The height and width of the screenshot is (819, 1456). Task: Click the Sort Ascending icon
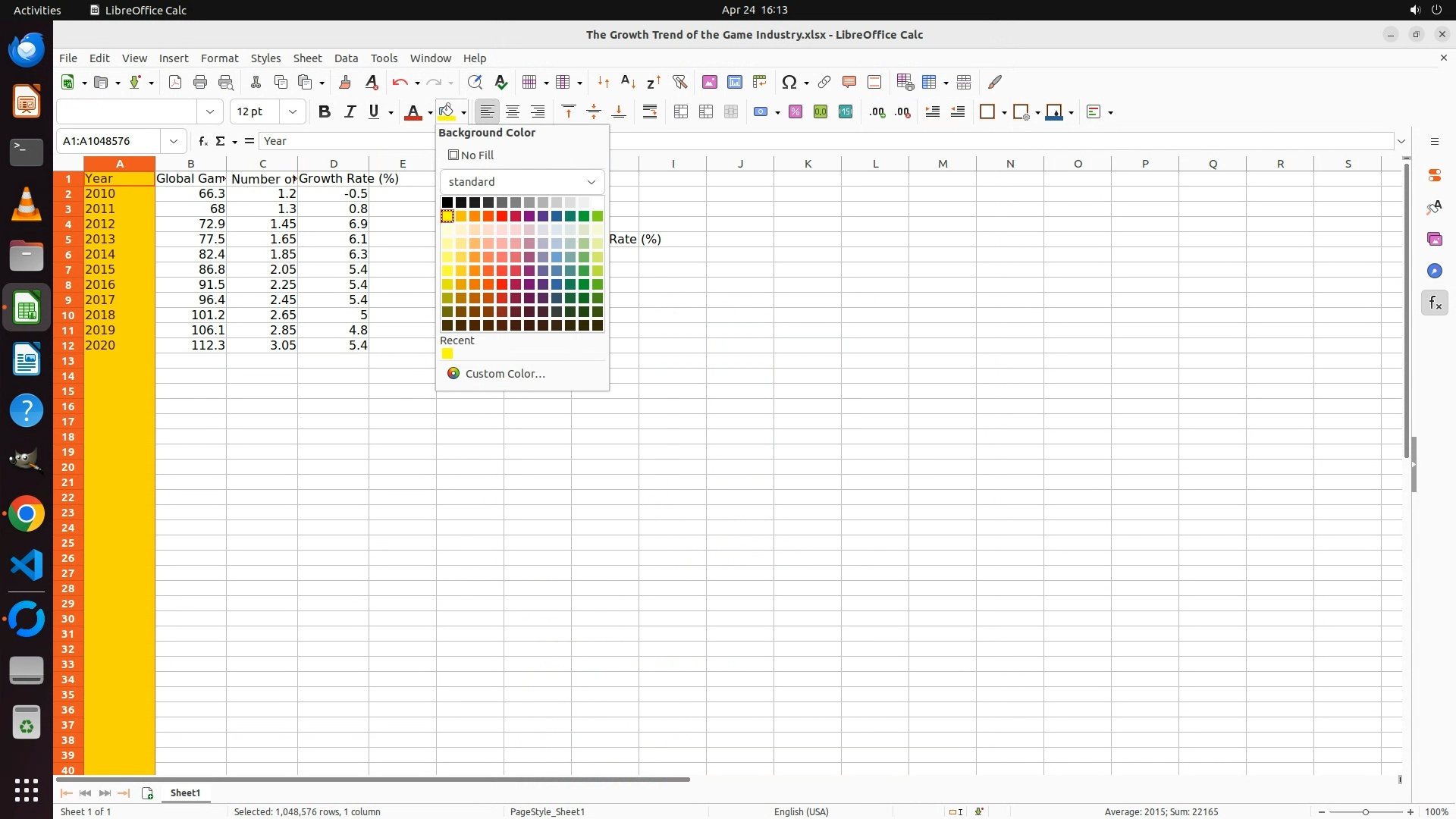click(x=628, y=82)
